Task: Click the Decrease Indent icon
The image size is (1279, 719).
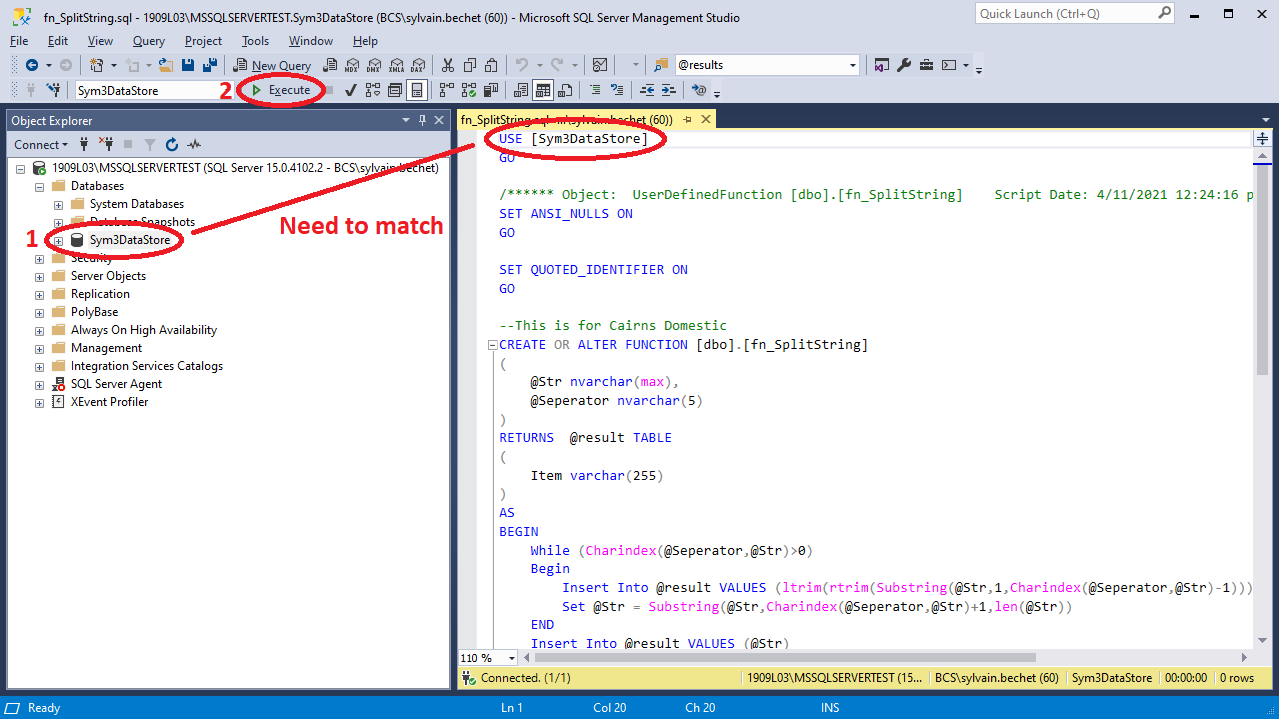Action: click(647, 90)
